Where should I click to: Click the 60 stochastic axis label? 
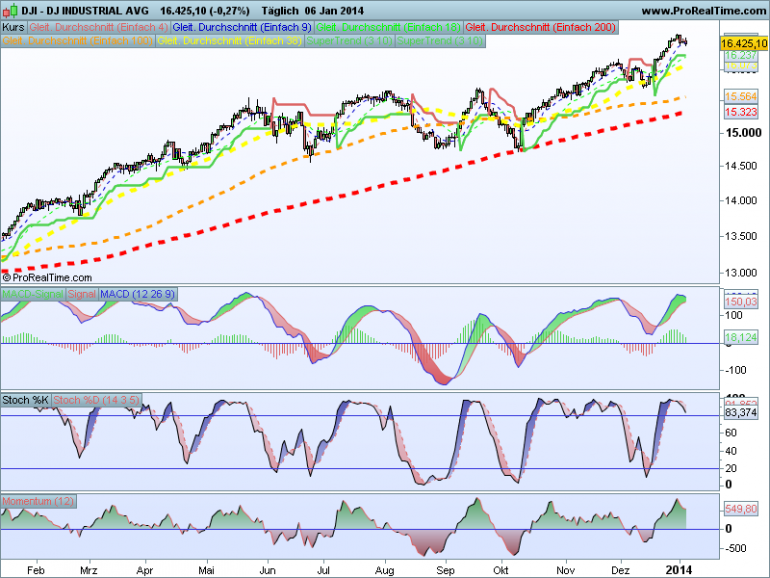731,433
